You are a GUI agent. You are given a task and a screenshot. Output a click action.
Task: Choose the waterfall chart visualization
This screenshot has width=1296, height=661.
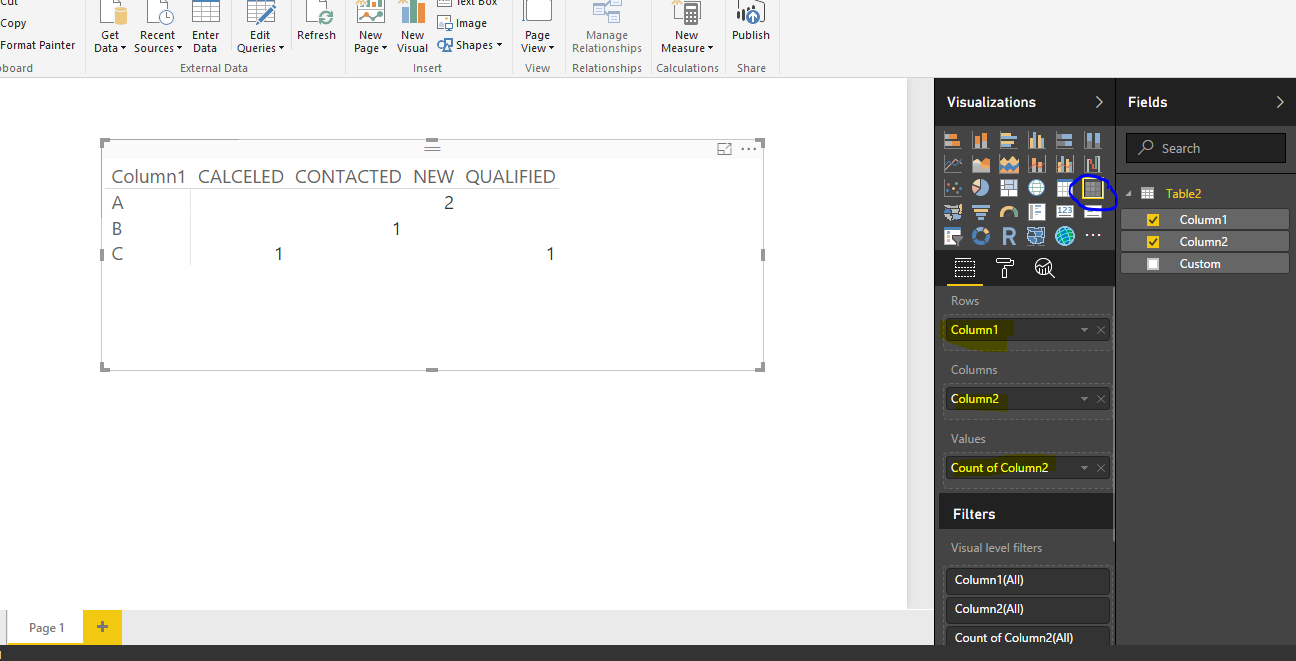coord(1092,164)
